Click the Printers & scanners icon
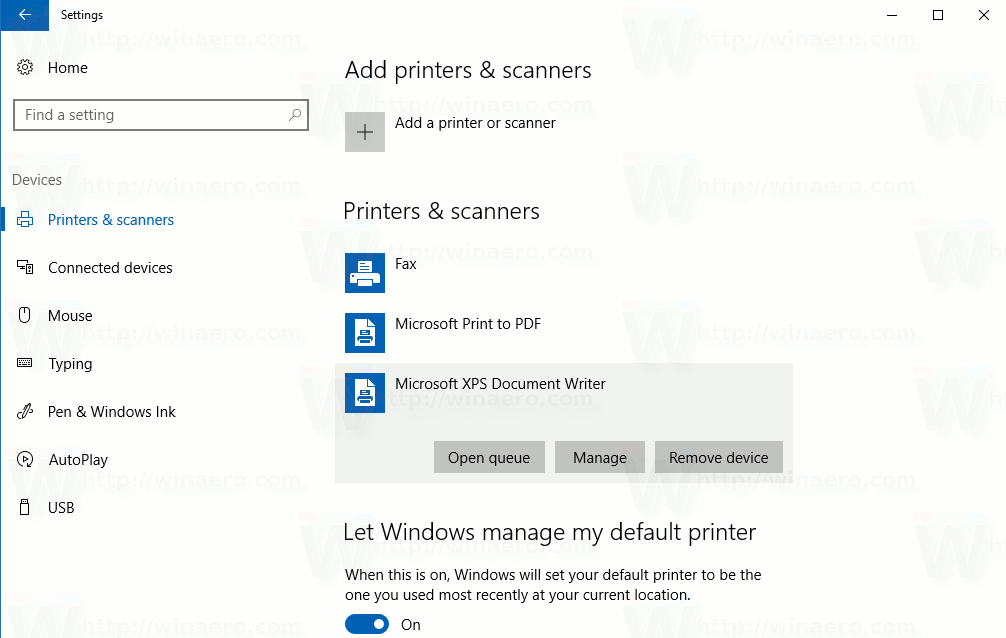1006x638 pixels. [x=26, y=219]
